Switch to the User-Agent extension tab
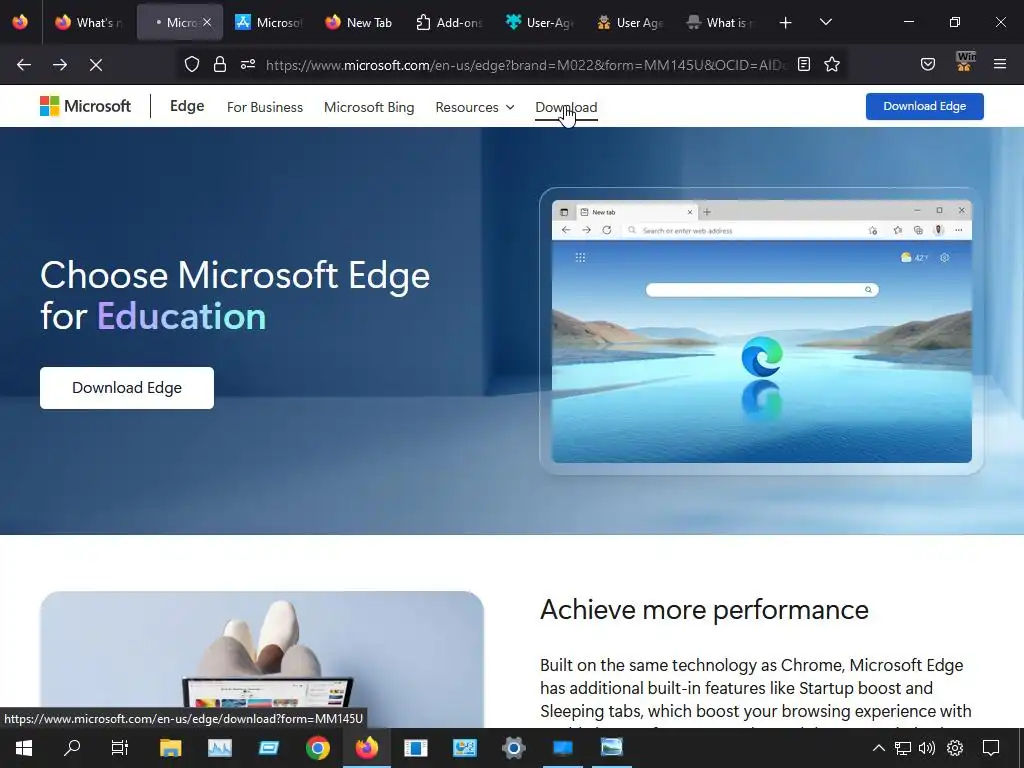Viewport: 1024px width, 768px height. (x=539, y=22)
